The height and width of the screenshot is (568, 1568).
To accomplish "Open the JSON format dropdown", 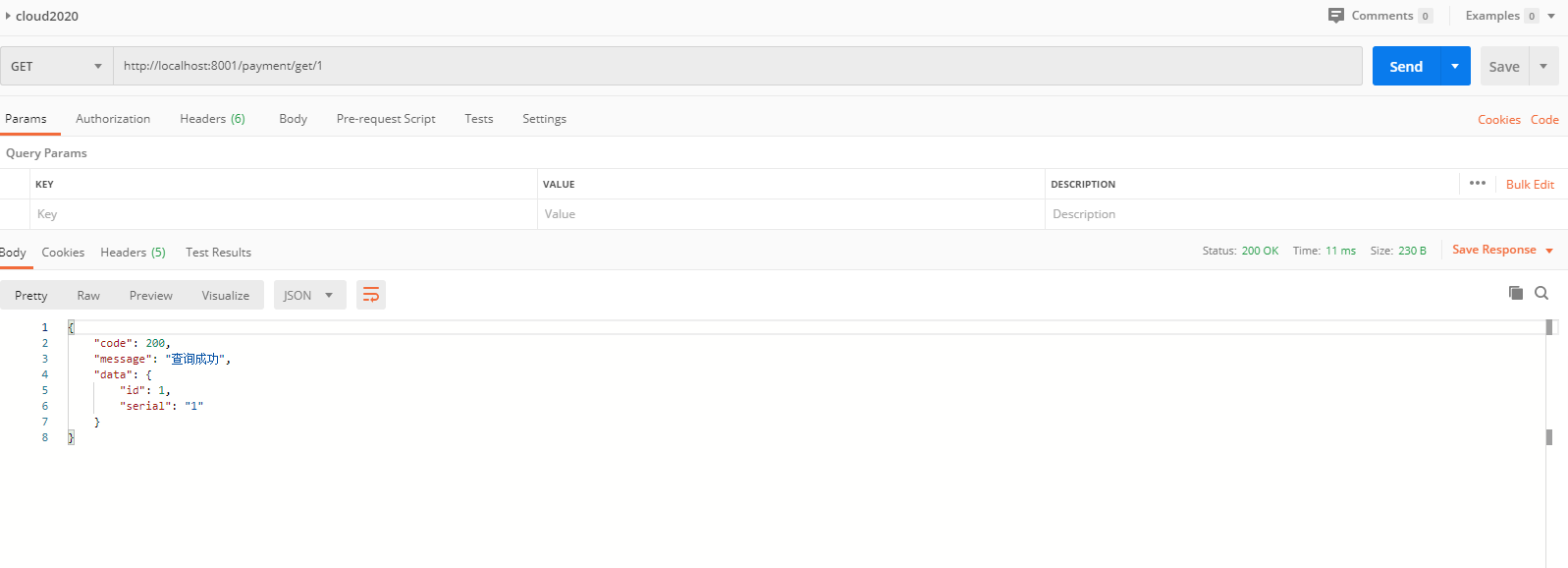I will point(309,295).
